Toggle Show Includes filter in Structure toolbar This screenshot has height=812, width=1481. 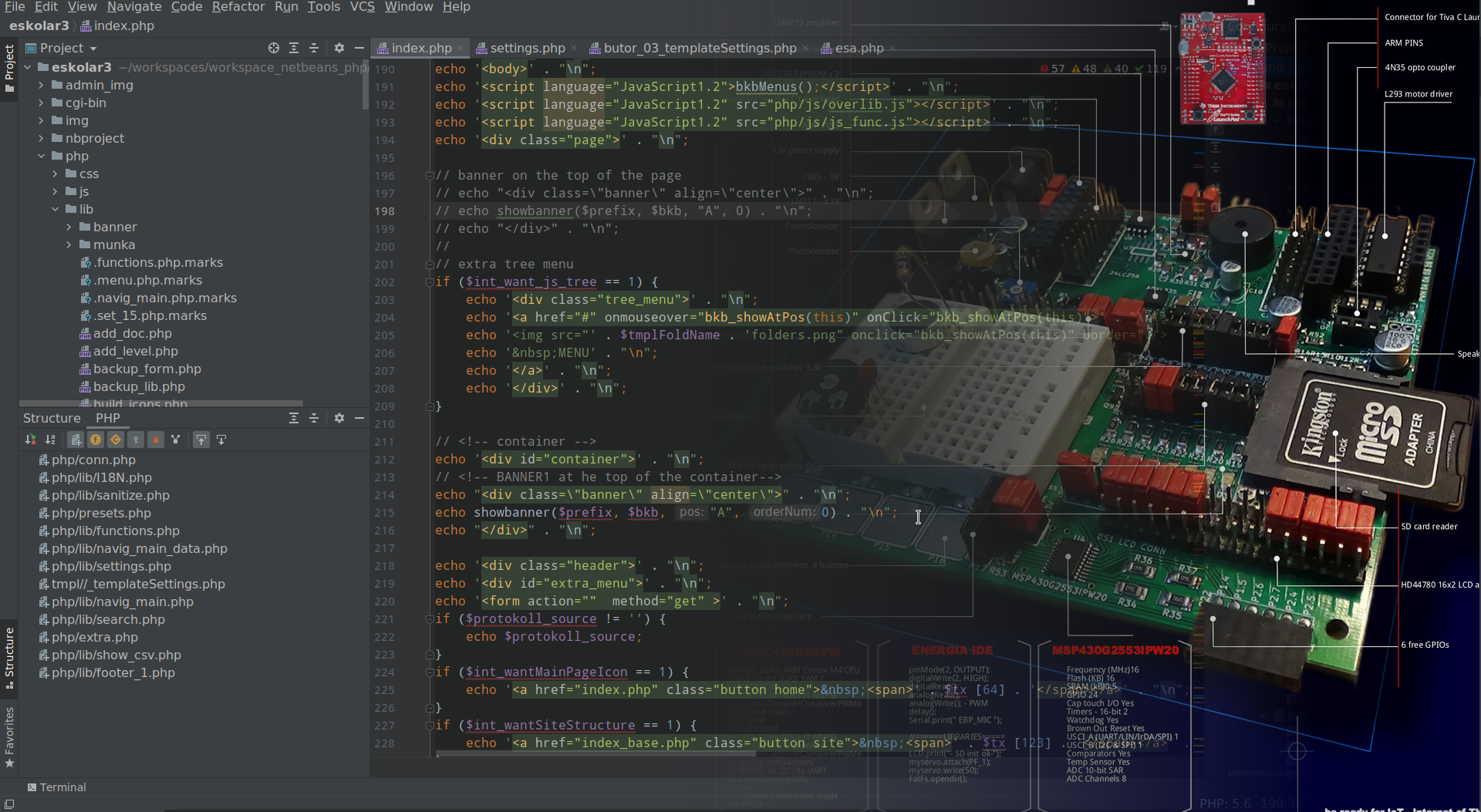(x=76, y=440)
